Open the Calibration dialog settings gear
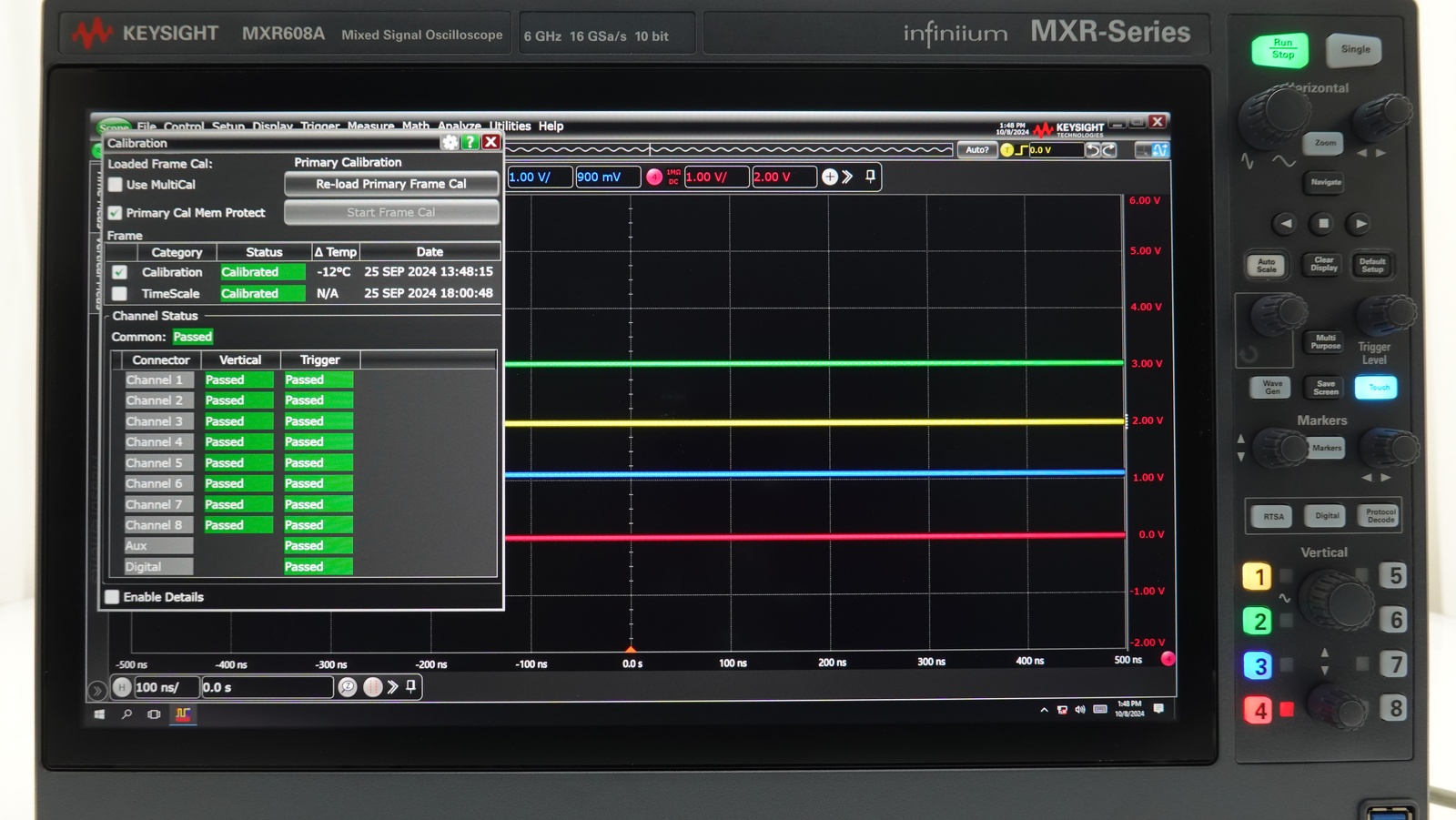1456x820 pixels. (x=450, y=142)
